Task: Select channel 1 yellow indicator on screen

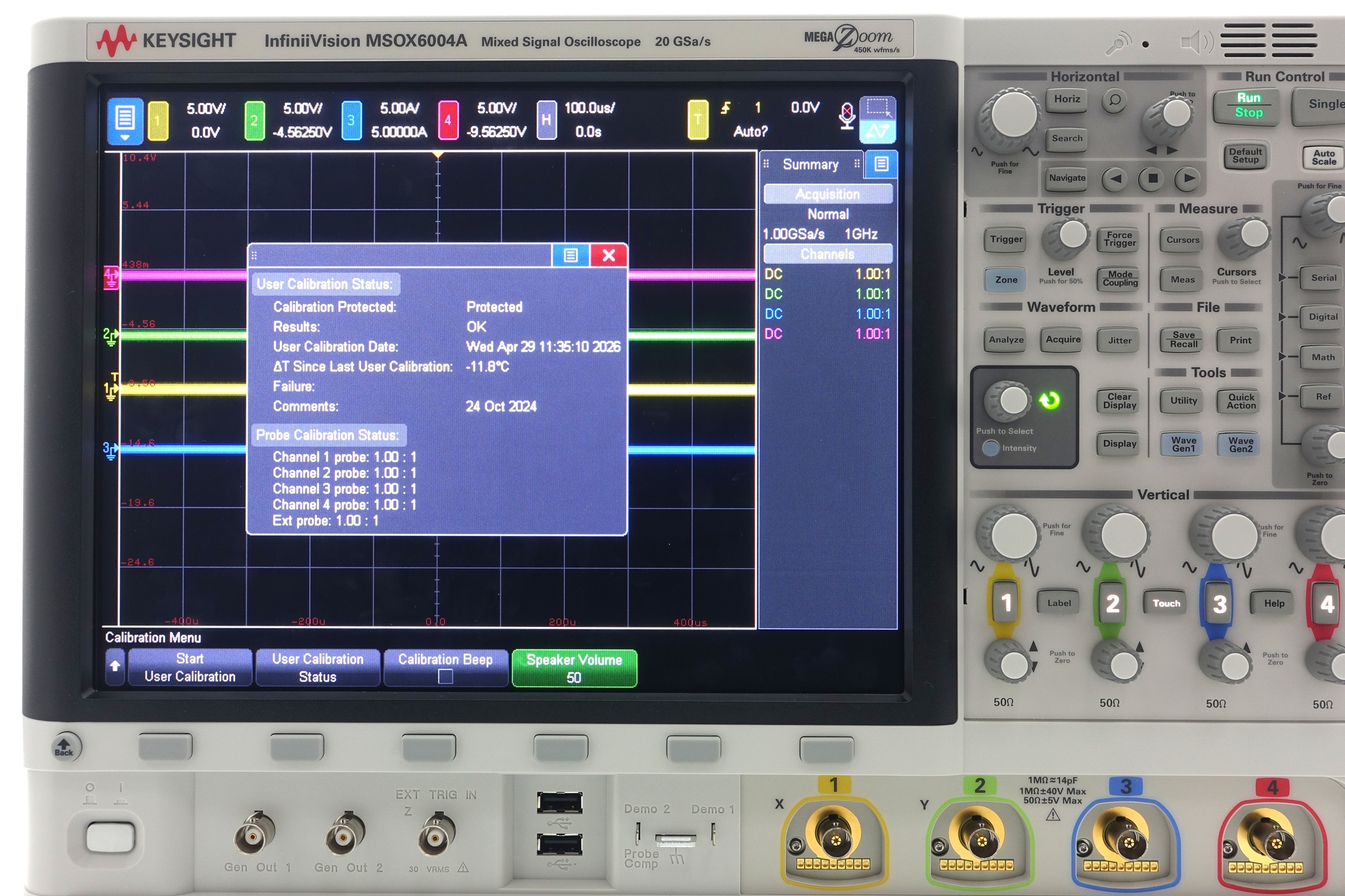Action: (x=158, y=121)
